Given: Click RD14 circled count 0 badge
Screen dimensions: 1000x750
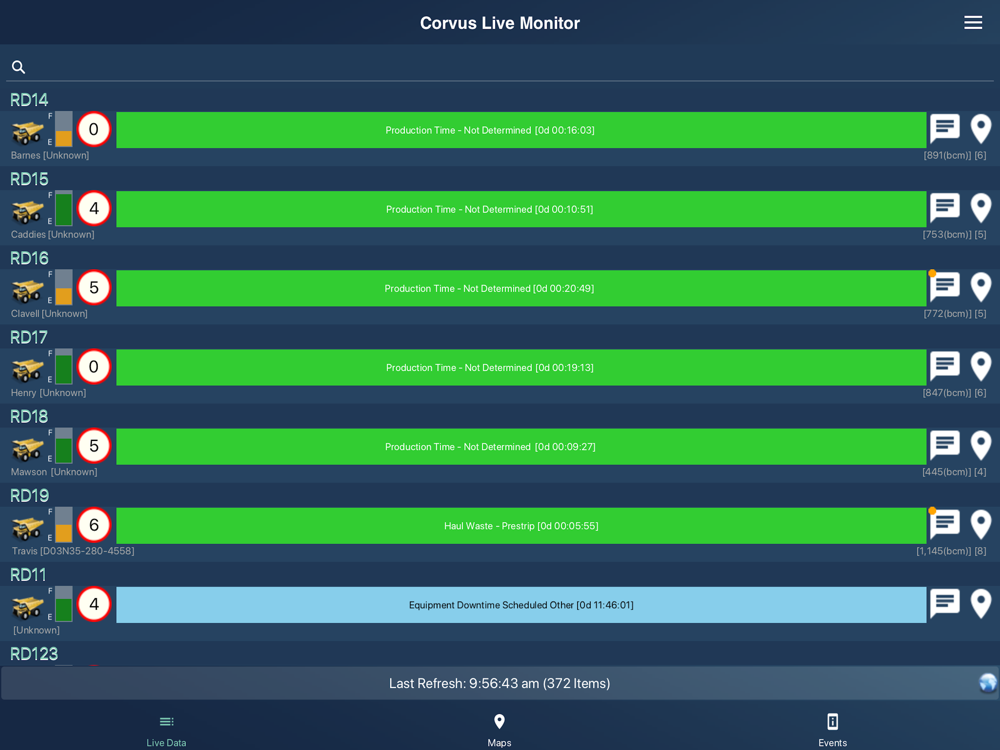Looking at the screenshot, I should tap(94, 129).
